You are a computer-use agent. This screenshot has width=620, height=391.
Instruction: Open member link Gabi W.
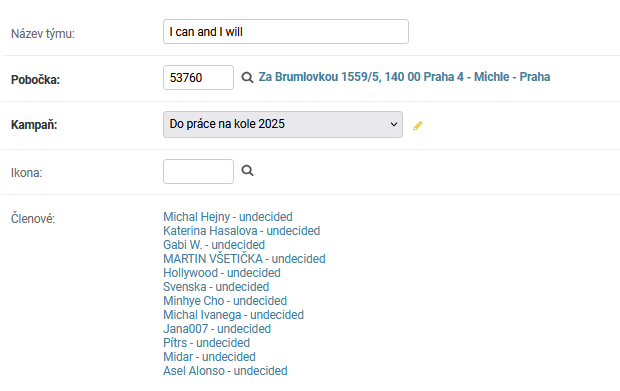[214, 245]
